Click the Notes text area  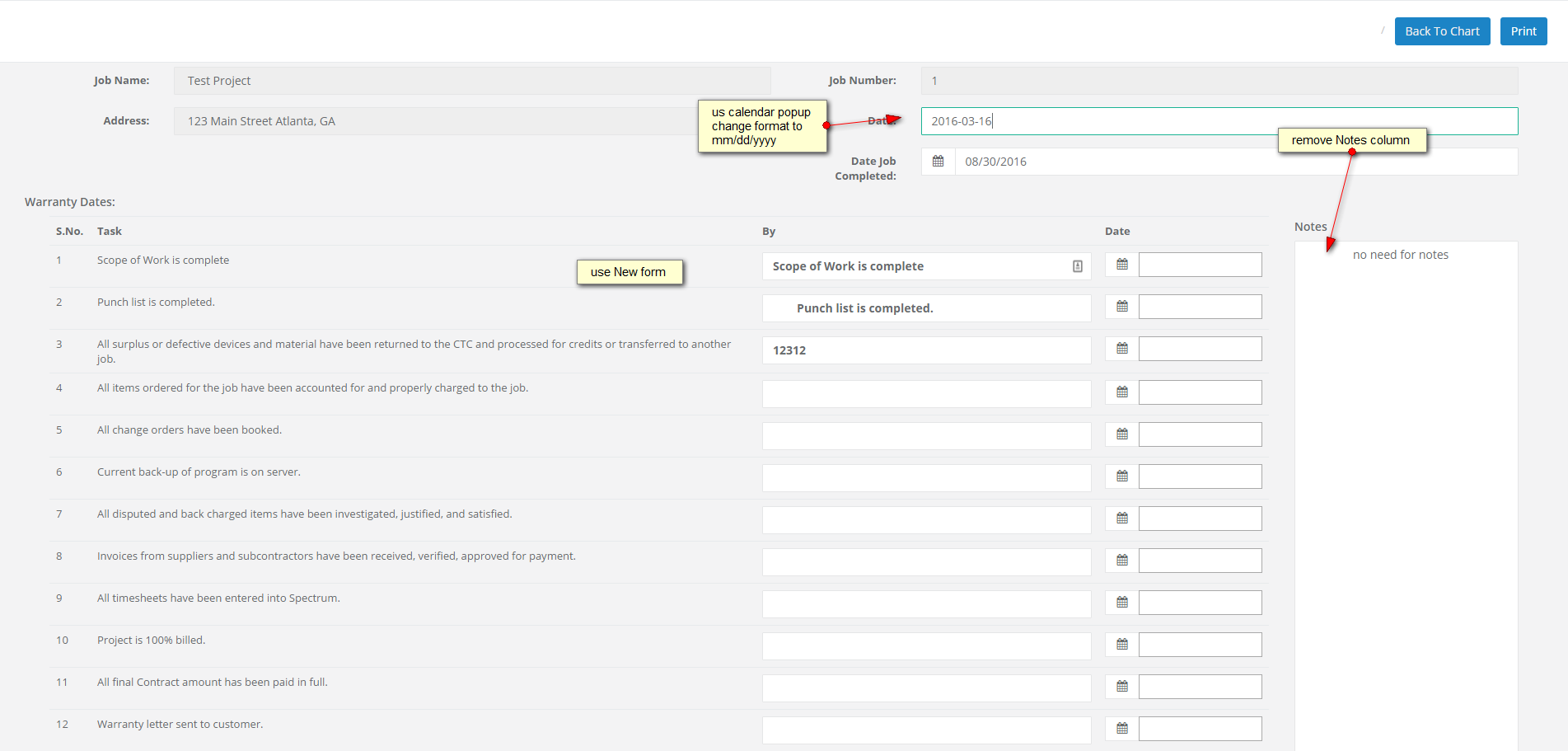(1406, 495)
